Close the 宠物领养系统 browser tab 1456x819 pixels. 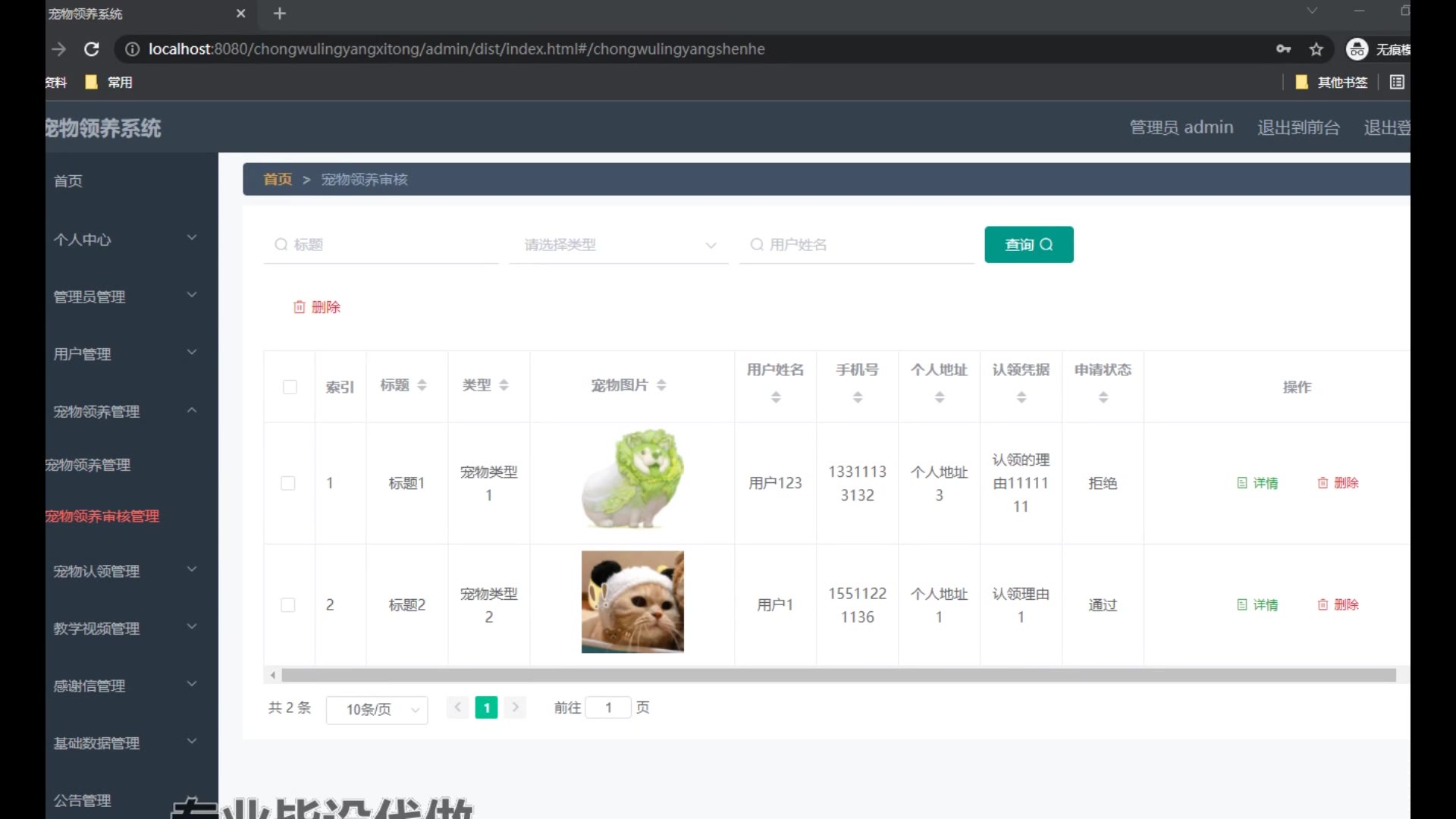click(241, 14)
